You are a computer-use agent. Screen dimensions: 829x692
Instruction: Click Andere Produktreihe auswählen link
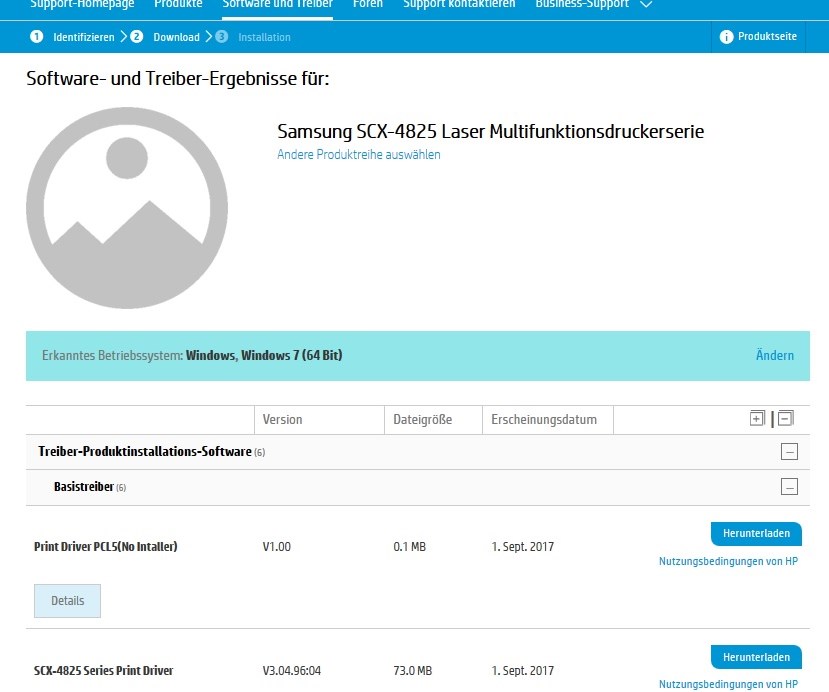(358, 154)
